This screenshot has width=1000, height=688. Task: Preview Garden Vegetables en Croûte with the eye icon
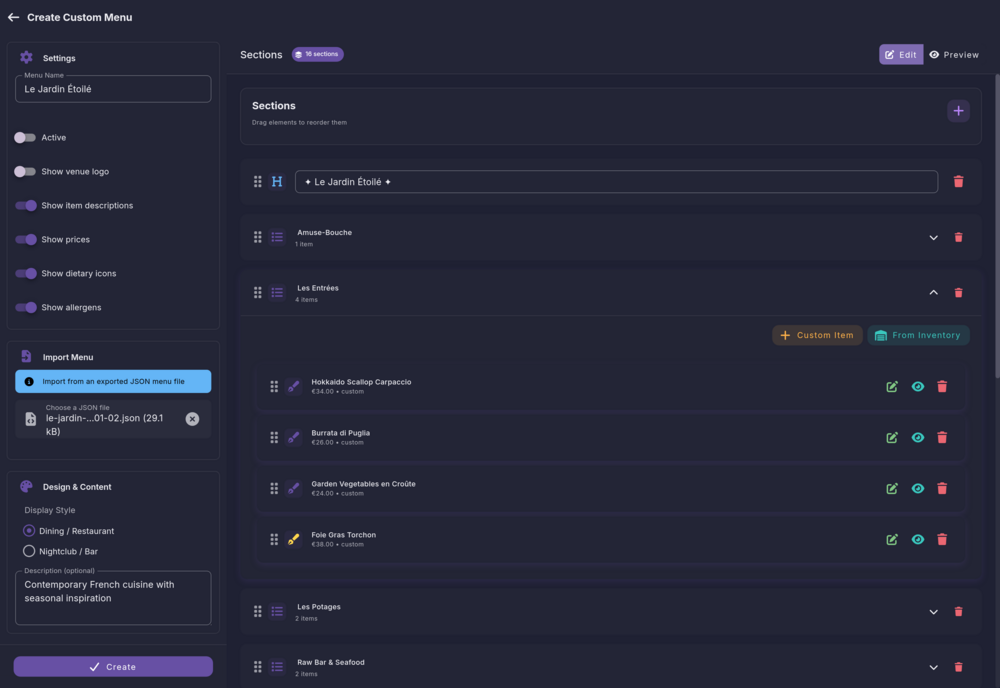917,488
